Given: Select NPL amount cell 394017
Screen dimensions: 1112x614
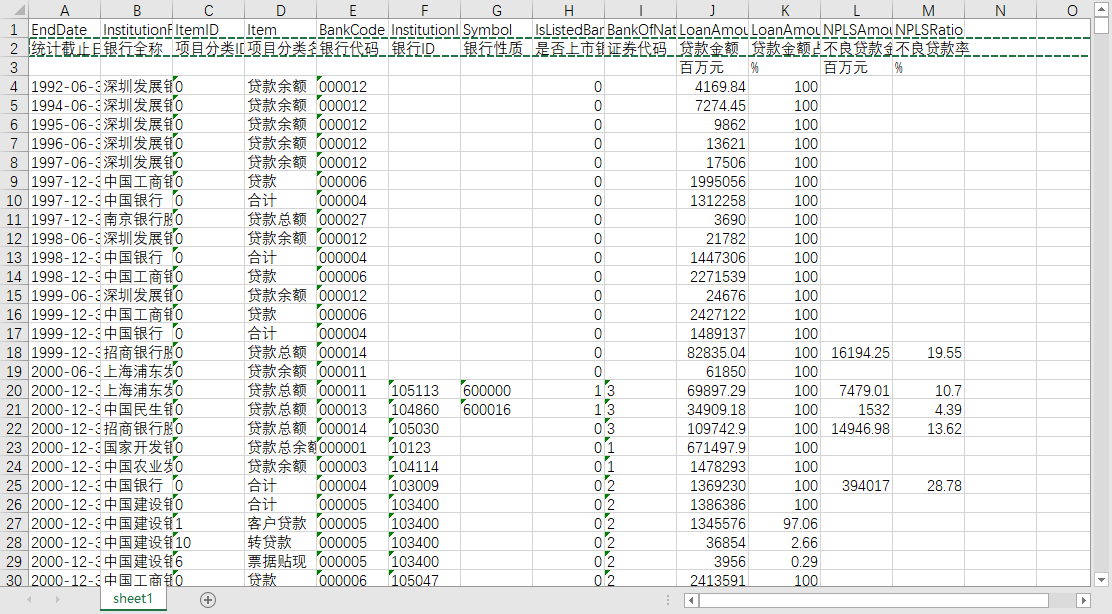Looking at the screenshot, I should pyautogui.click(x=856, y=486).
